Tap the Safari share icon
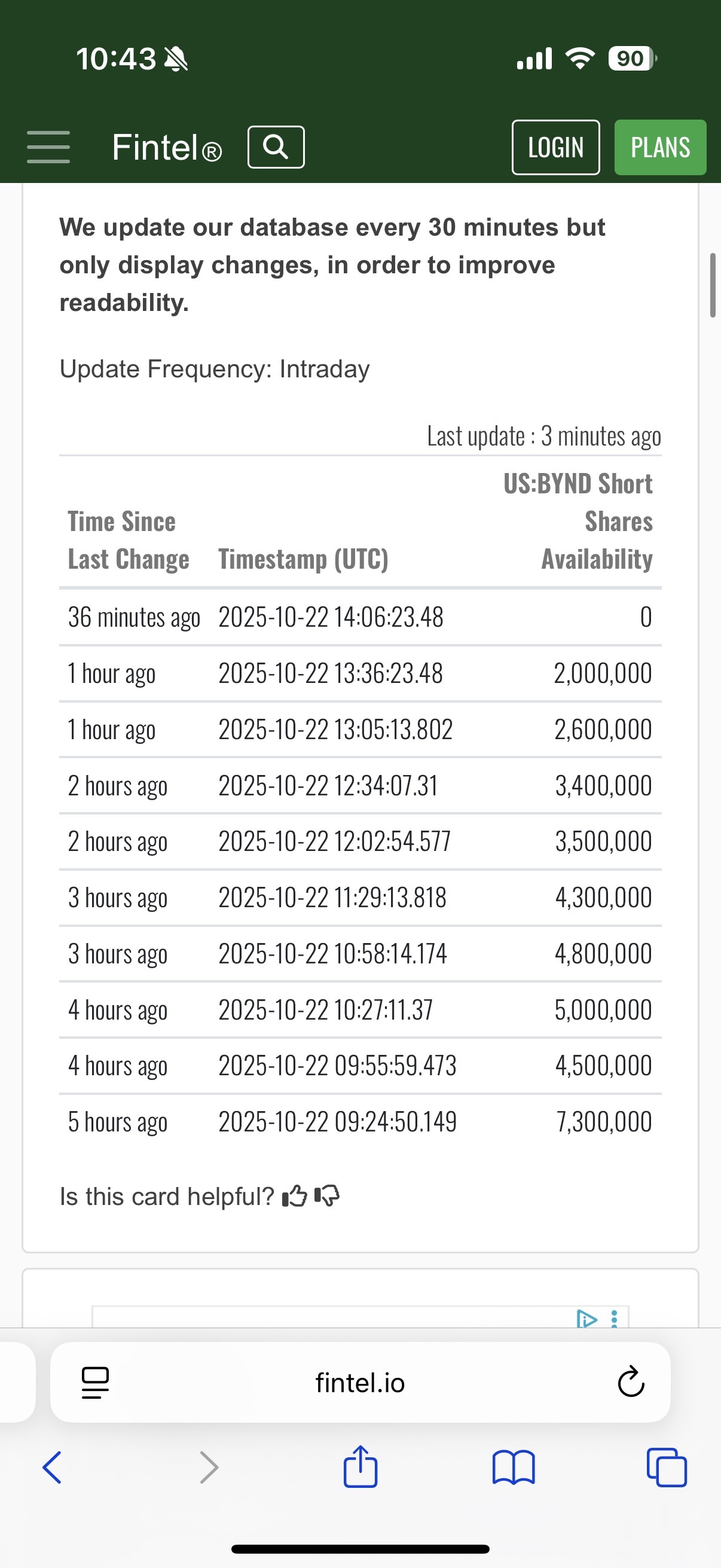Viewport: 721px width, 1568px height. coord(360,1466)
